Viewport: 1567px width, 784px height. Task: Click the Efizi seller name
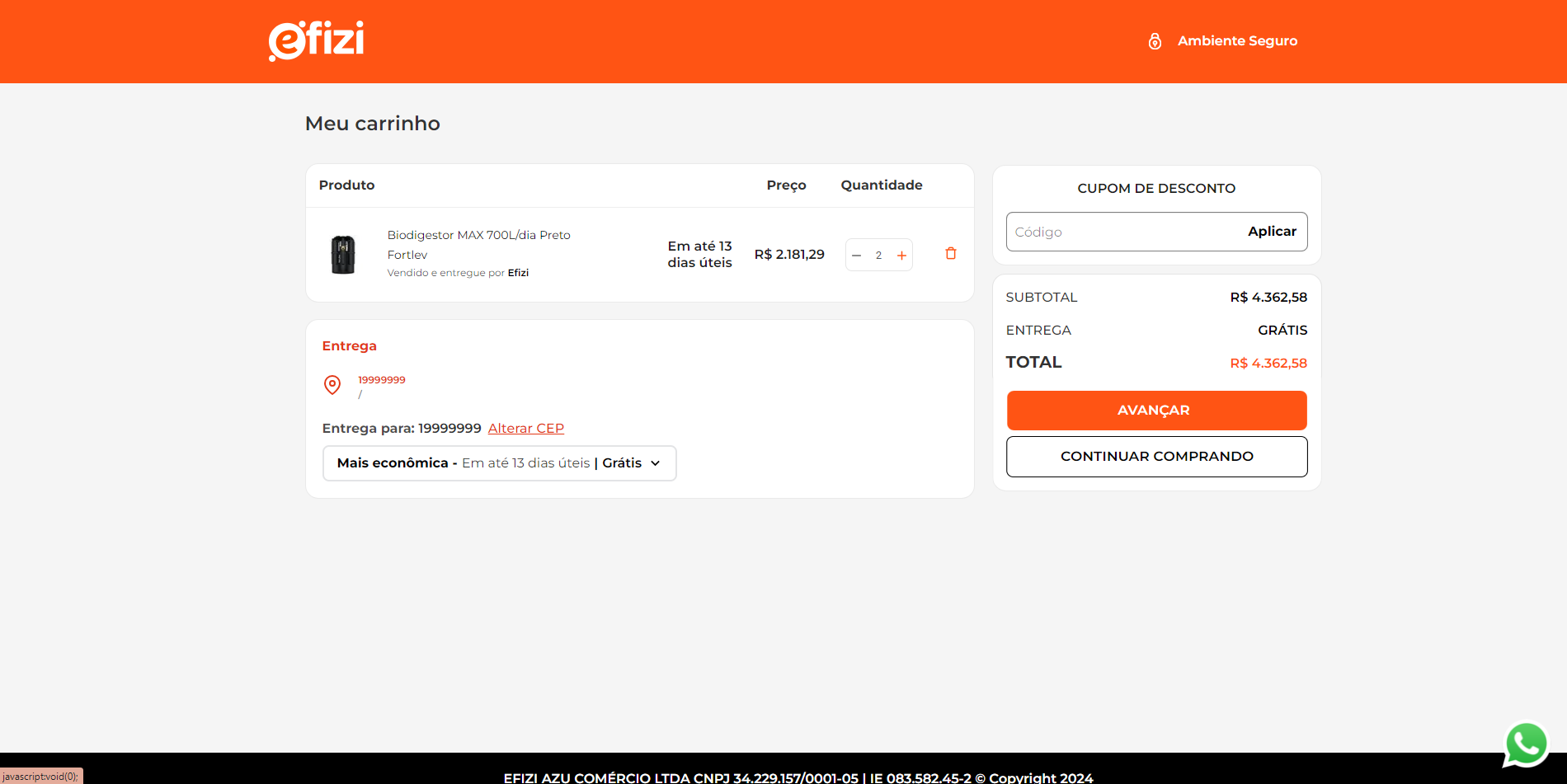click(x=518, y=273)
